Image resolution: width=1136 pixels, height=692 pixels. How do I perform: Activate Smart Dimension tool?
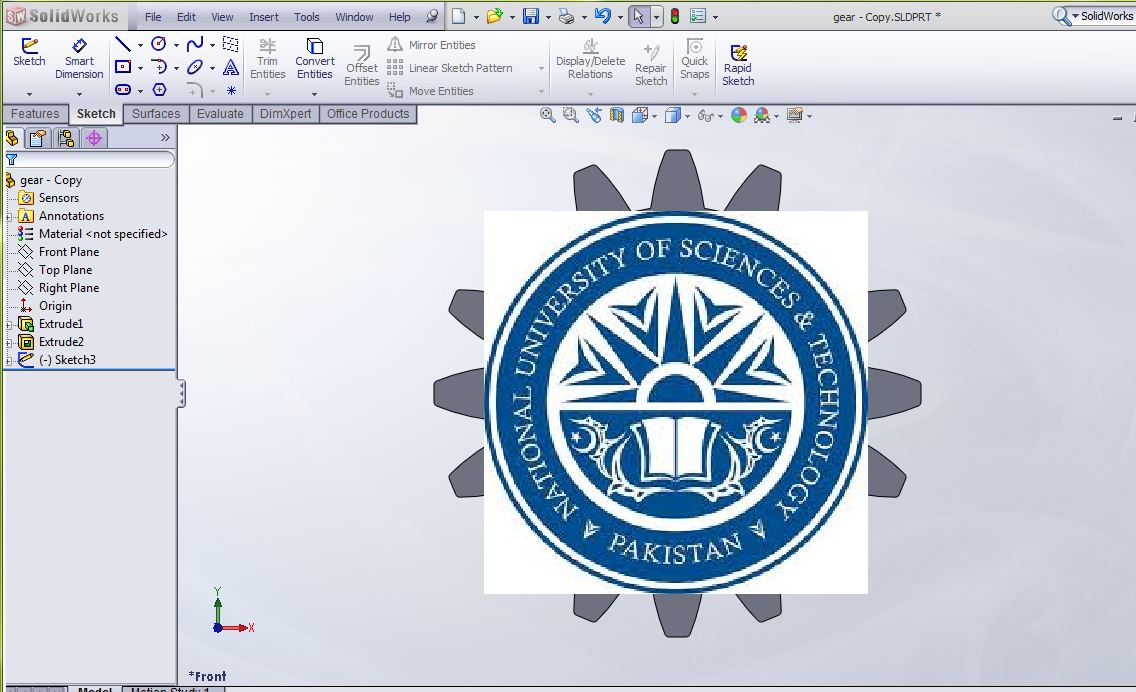(79, 59)
